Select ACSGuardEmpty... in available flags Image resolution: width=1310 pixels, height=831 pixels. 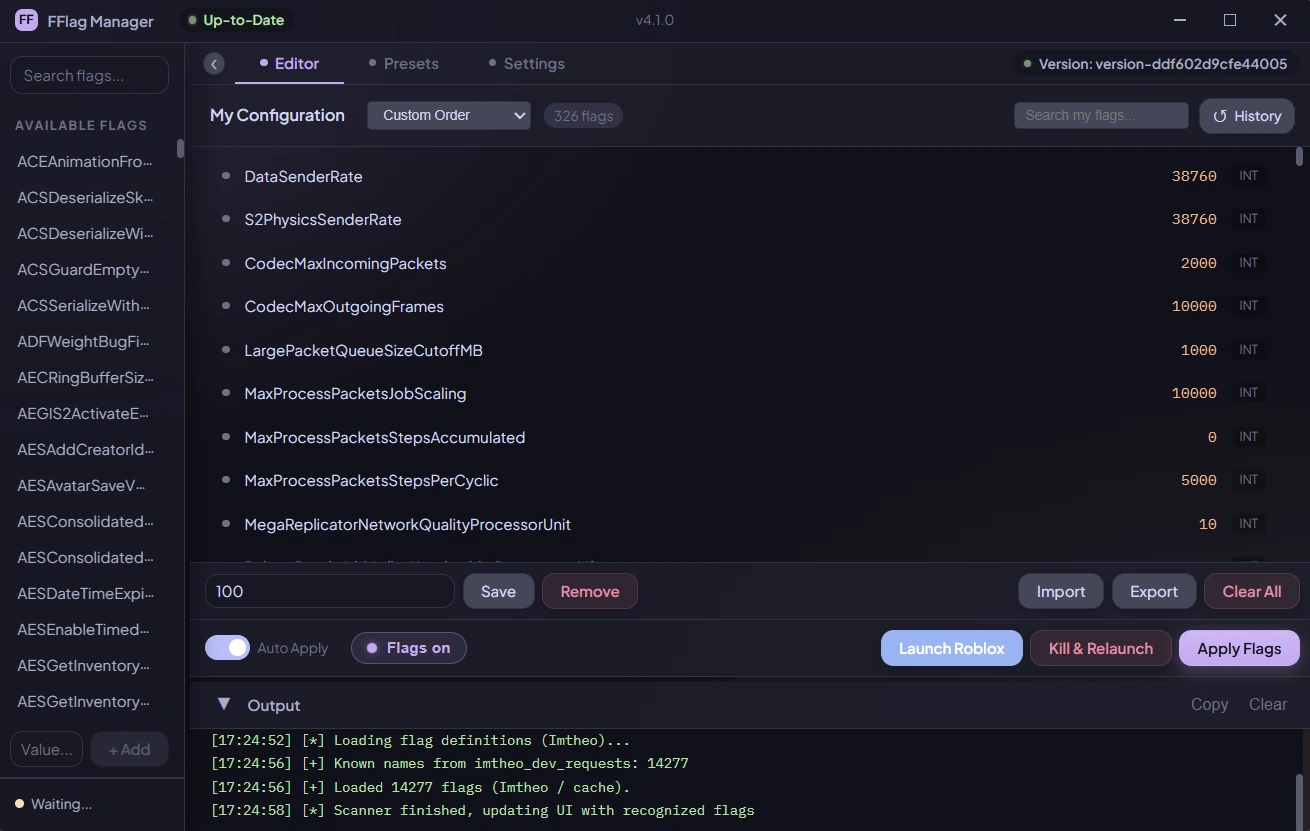(85, 270)
